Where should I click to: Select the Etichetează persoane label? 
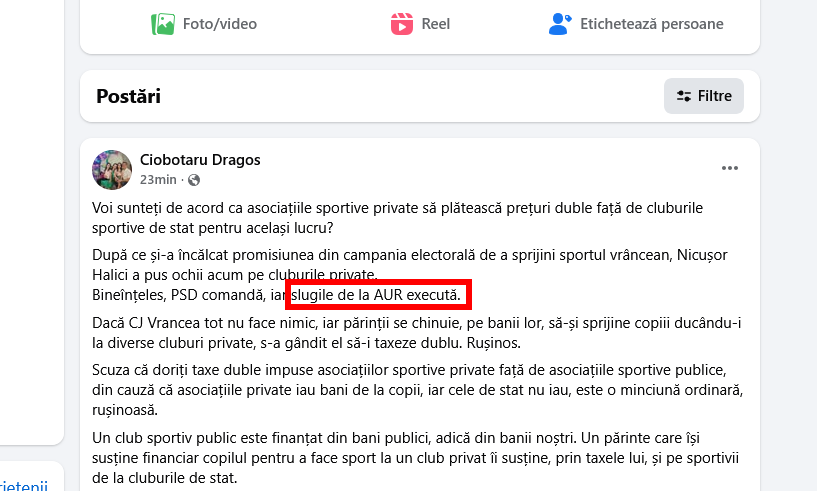point(651,24)
